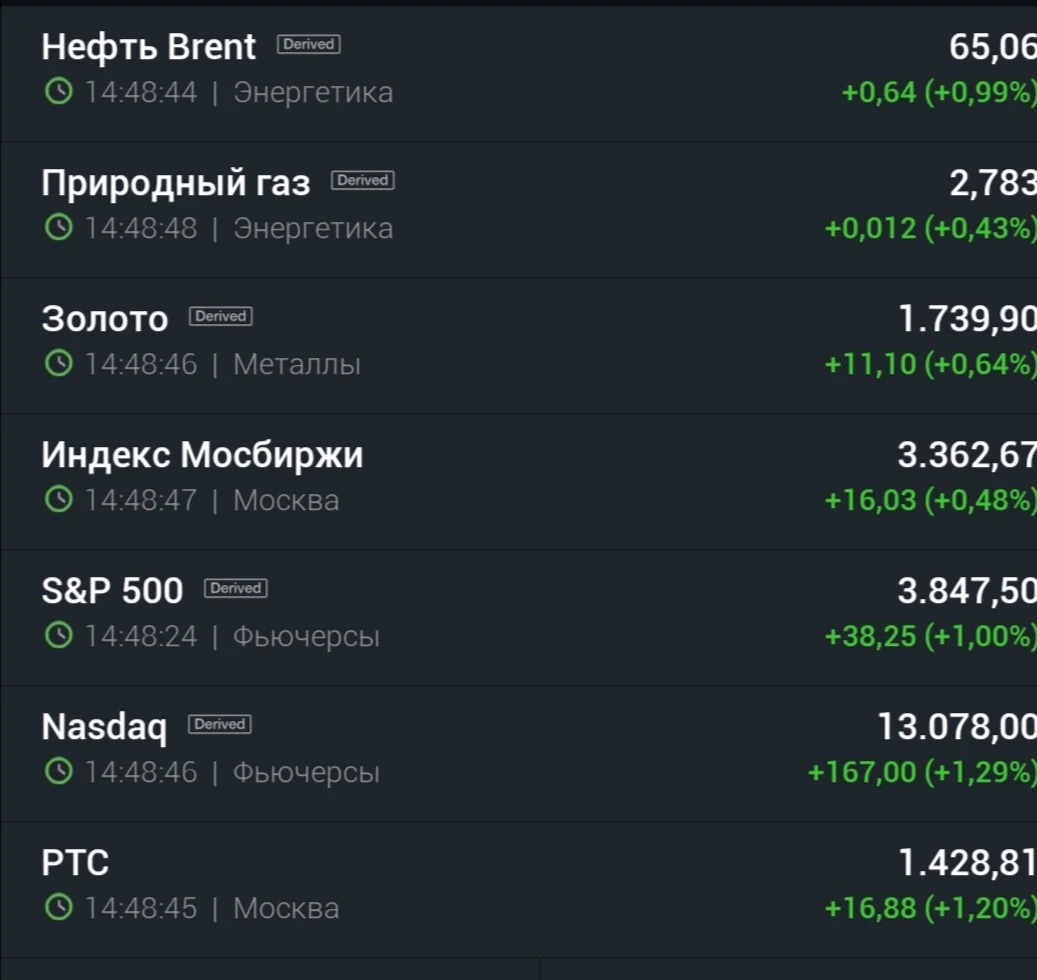The width and height of the screenshot is (1037, 980).
Task: Tap the clock icon under Nasdaq
Action: (x=58, y=772)
